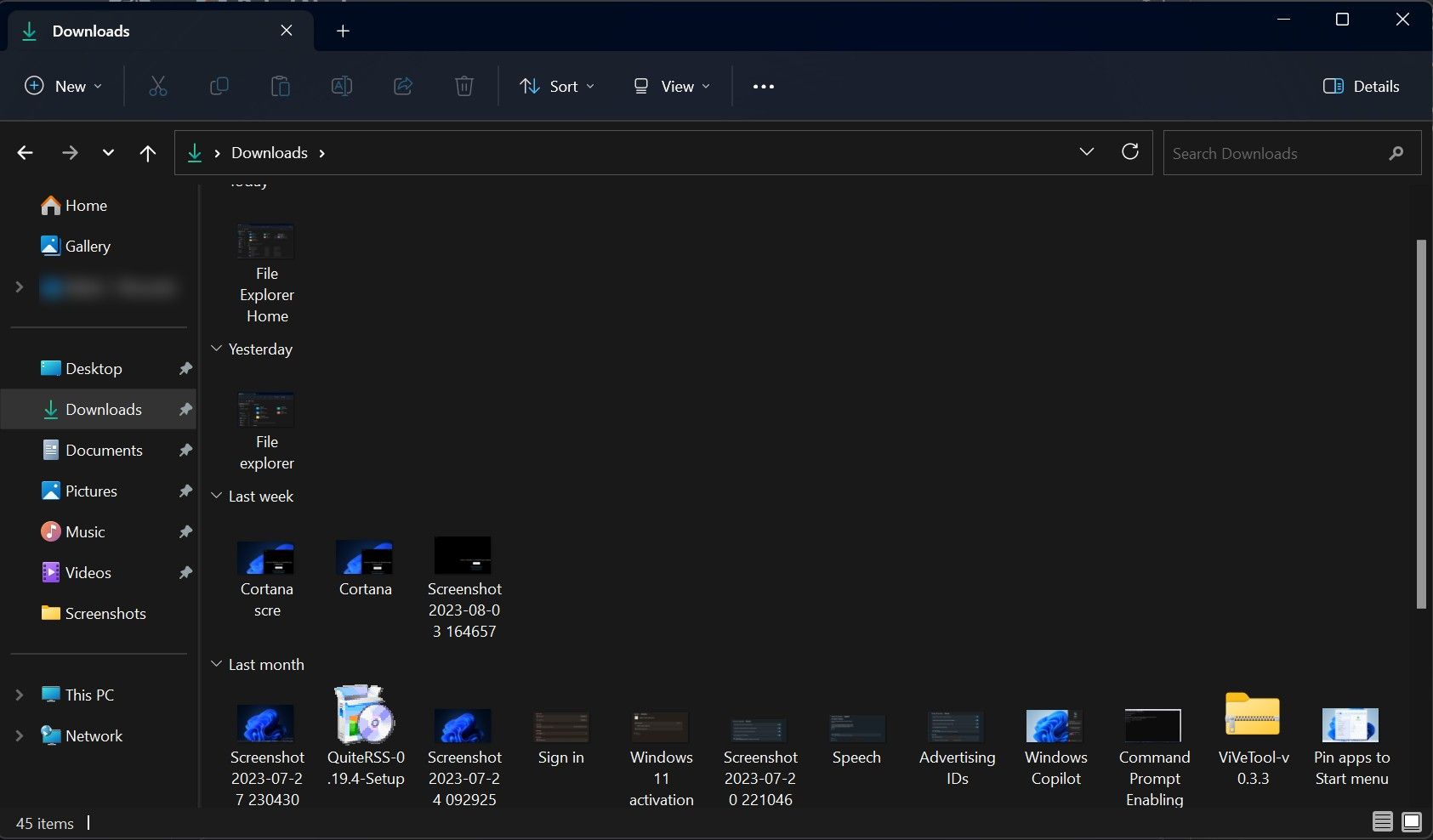Open the New menu dropdown
Image resolution: width=1433 pixels, height=840 pixels.
(62, 86)
